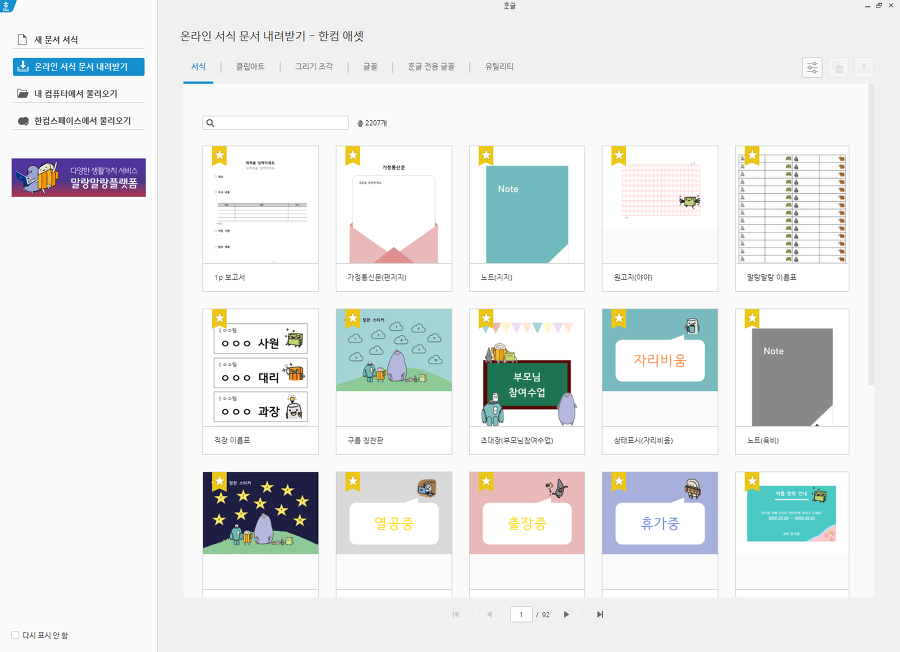Select the 상태표시(자리비움) template

pyautogui.click(x=660, y=381)
